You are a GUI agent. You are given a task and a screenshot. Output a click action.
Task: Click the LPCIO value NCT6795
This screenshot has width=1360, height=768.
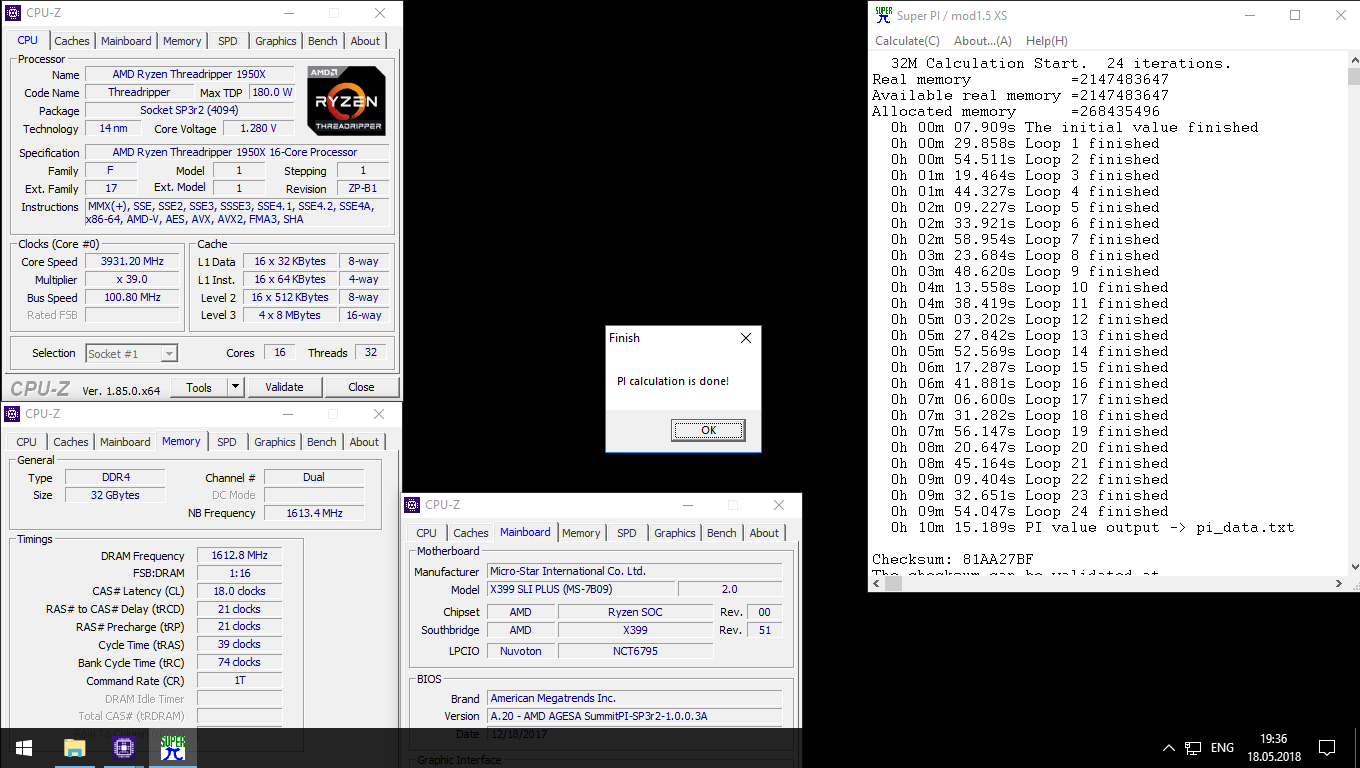(636, 651)
